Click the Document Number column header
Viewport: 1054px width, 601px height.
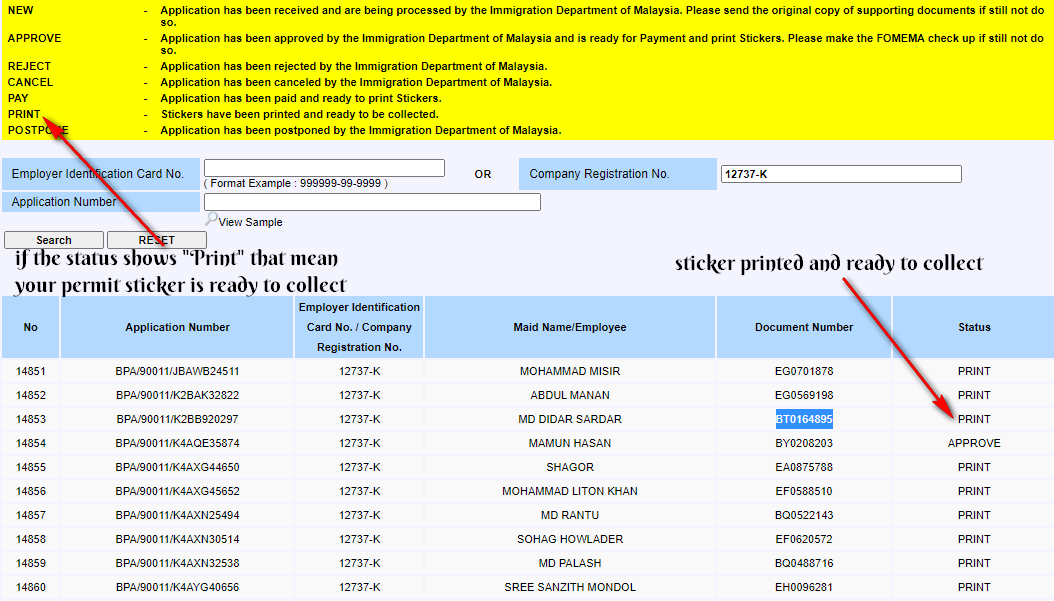804,327
